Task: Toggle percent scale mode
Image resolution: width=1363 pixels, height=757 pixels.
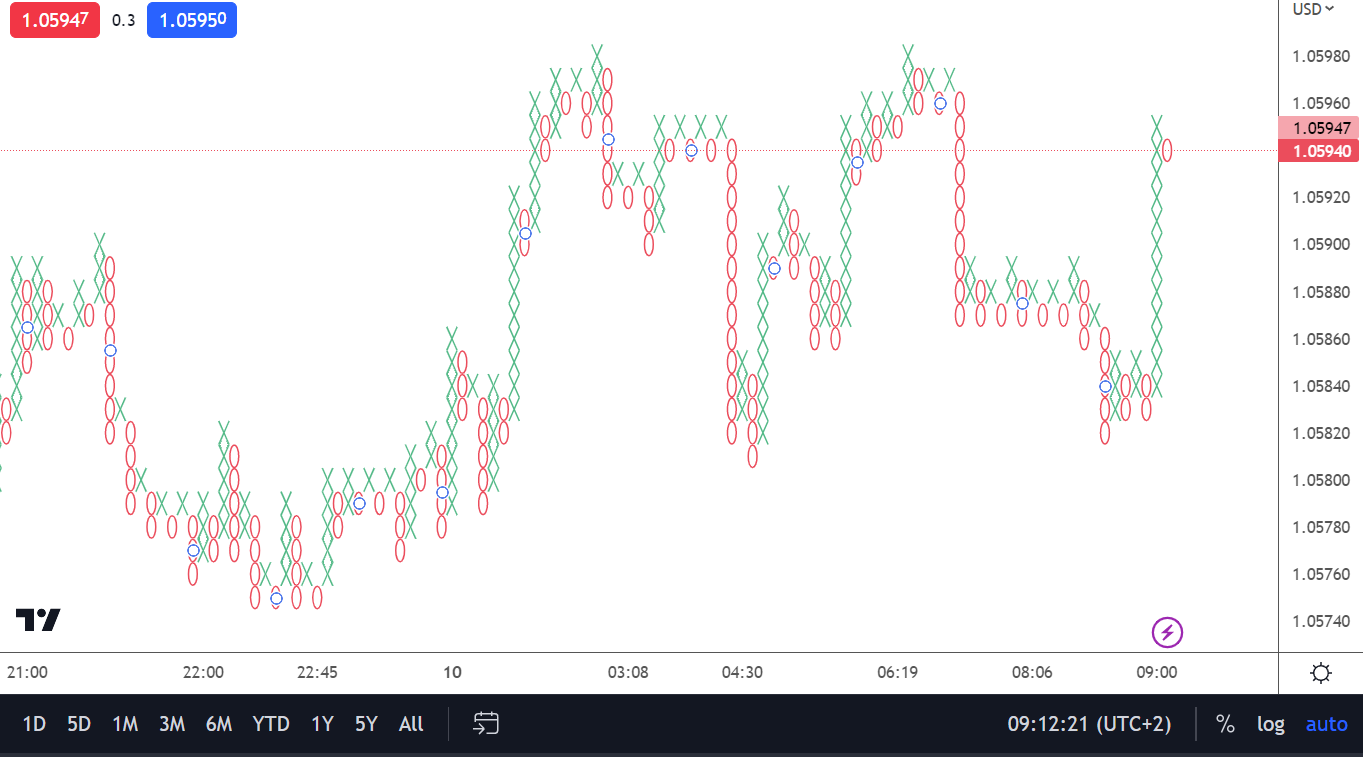Action: coord(1225,724)
